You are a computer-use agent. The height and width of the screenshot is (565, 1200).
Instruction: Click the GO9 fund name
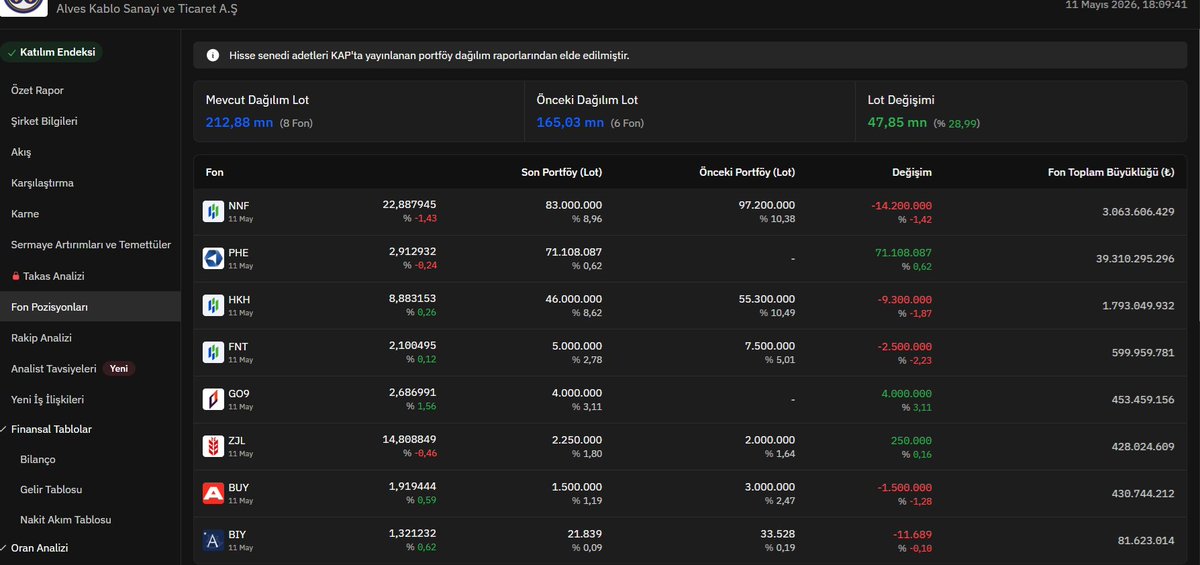[239, 394]
